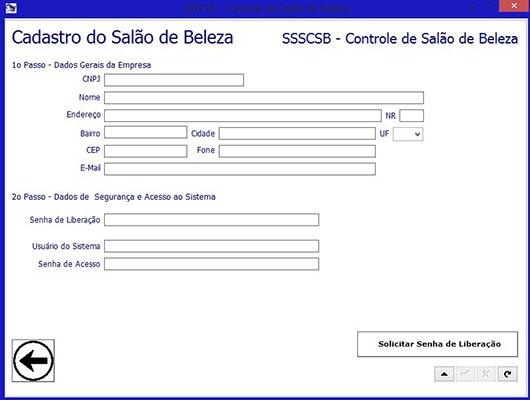
Task: Activate the NR number box
Action: pos(411,116)
